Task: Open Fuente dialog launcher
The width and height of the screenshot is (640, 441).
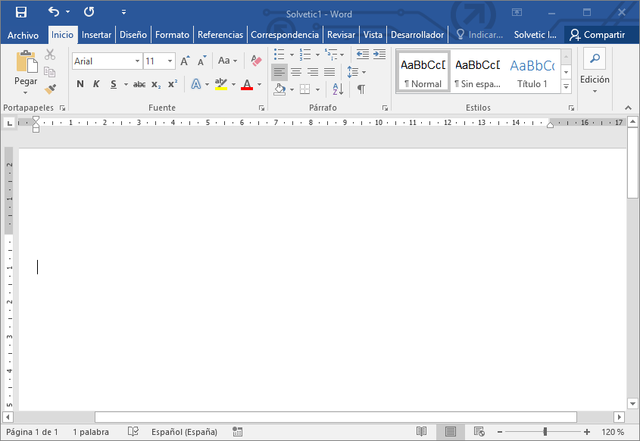Action: 262,108
